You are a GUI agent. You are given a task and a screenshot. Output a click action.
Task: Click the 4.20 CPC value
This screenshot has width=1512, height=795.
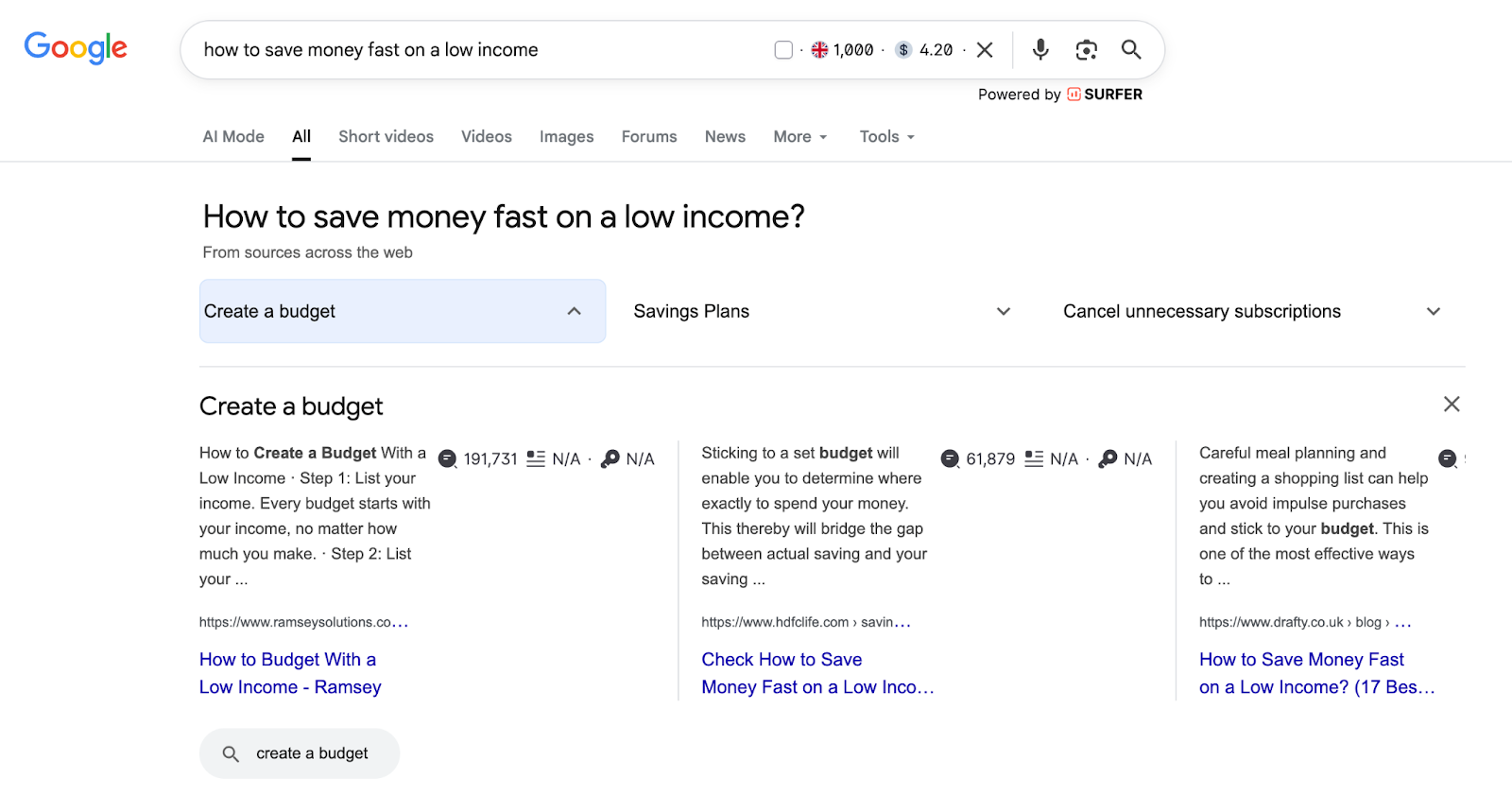point(936,50)
